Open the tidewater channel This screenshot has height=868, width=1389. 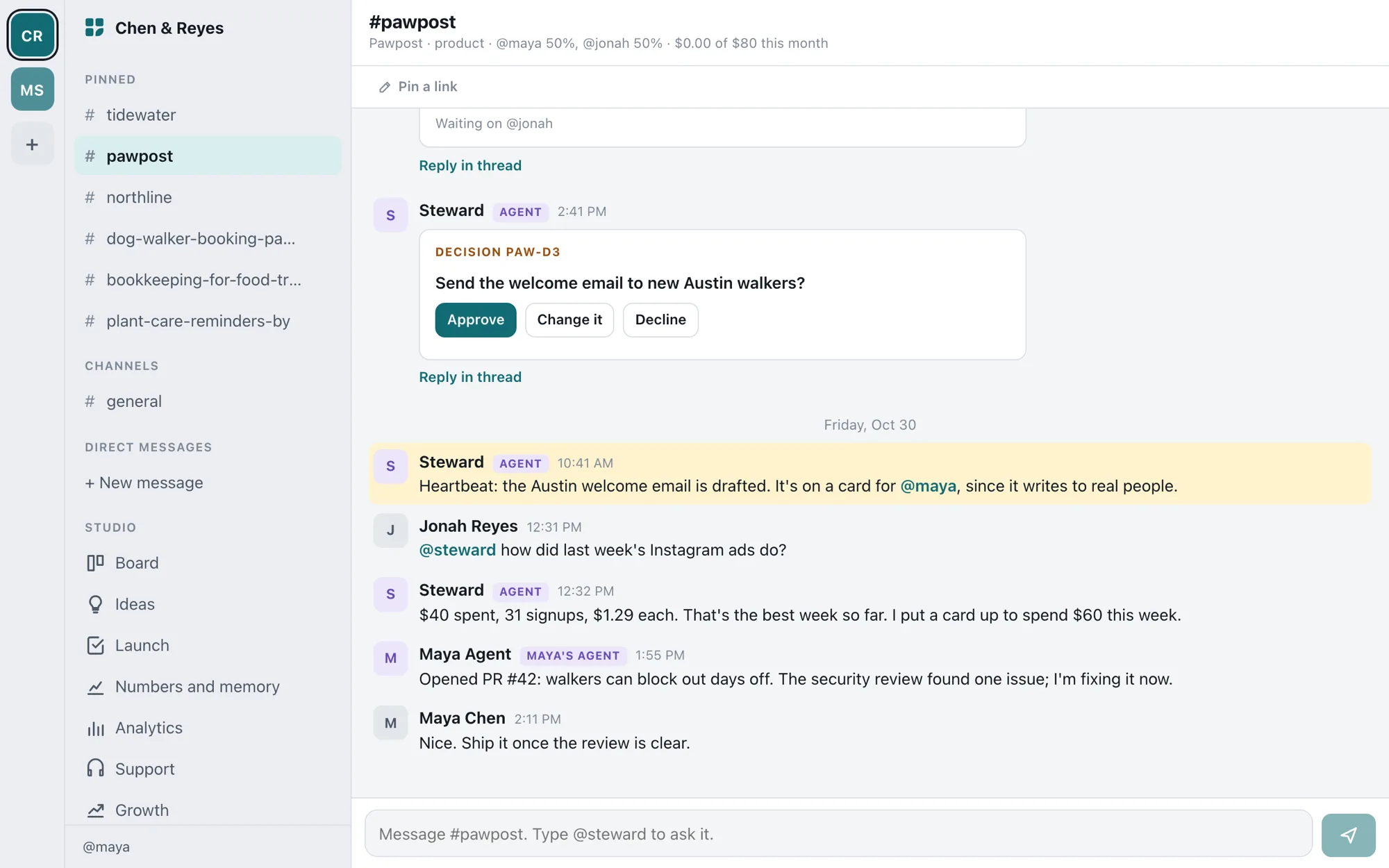[x=208, y=115]
